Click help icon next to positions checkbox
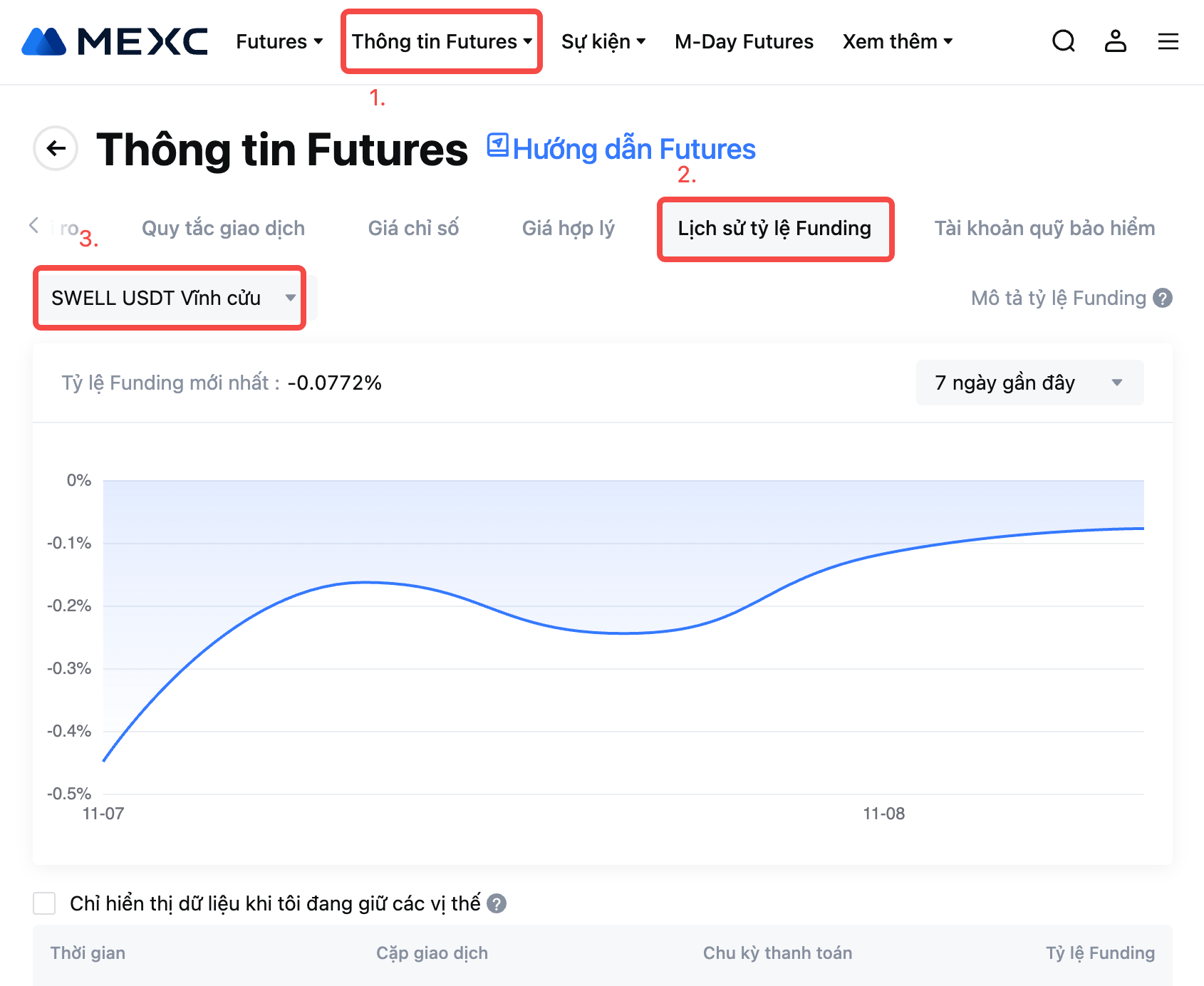The image size is (1204, 986). click(497, 903)
